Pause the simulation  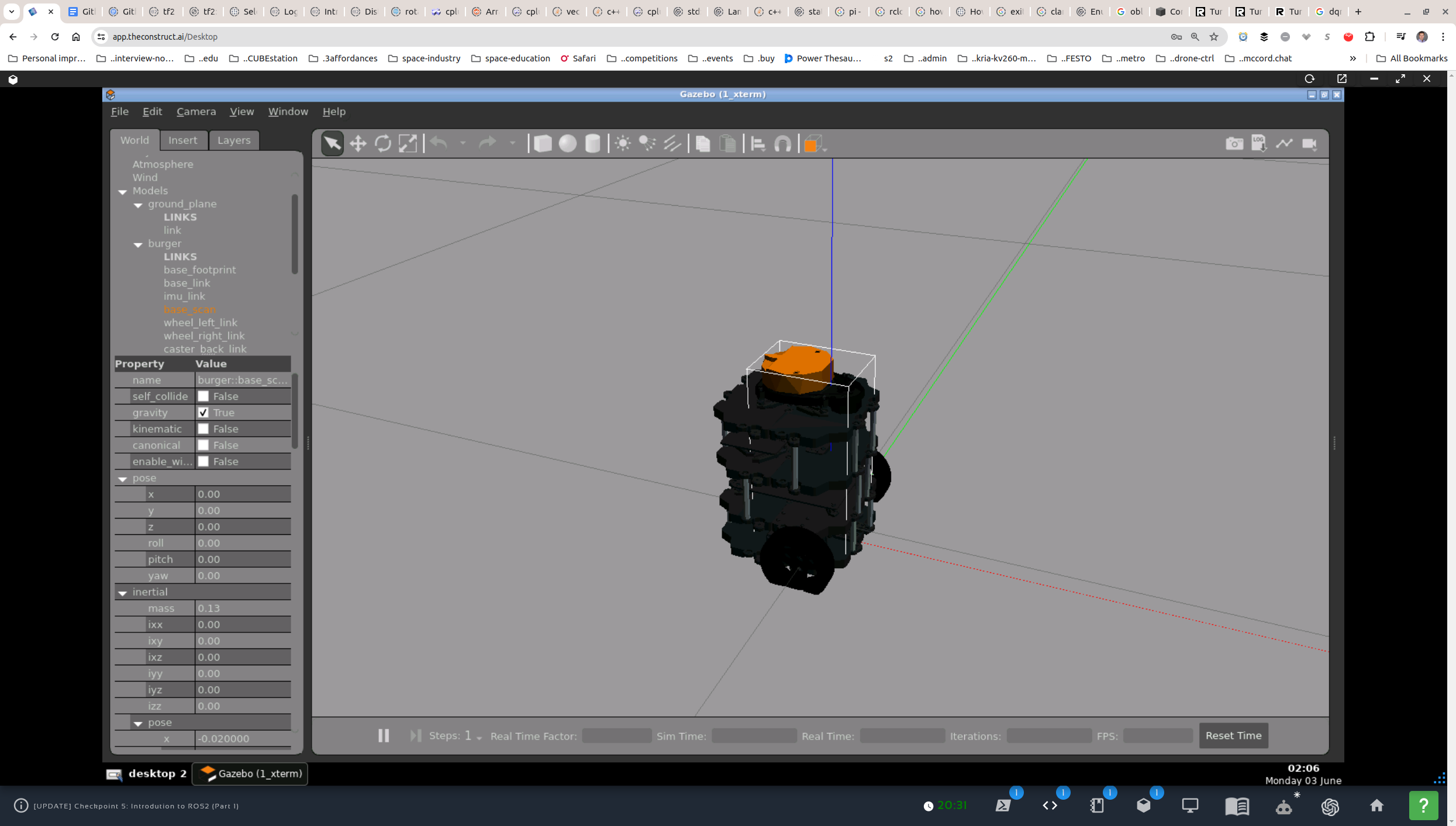tap(384, 735)
